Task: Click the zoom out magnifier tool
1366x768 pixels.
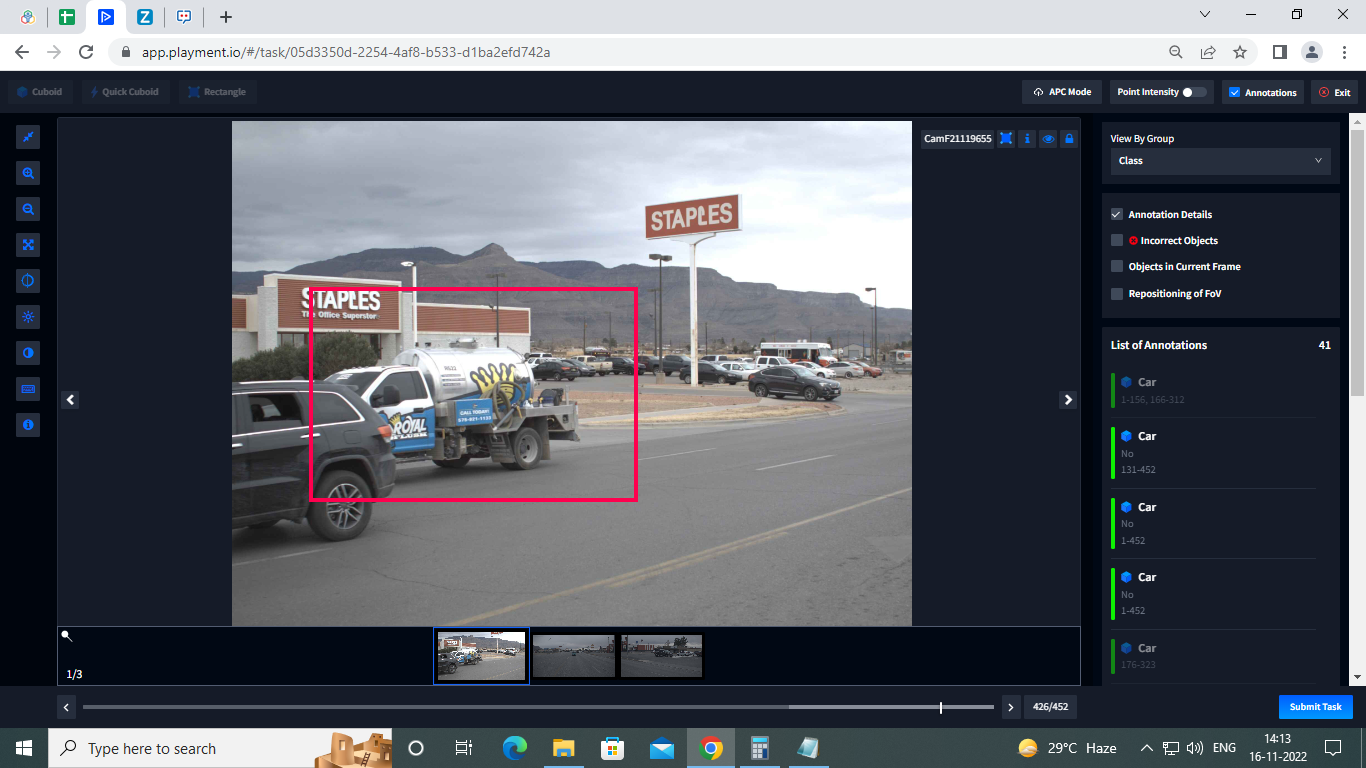Action: pyautogui.click(x=28, y=209)
